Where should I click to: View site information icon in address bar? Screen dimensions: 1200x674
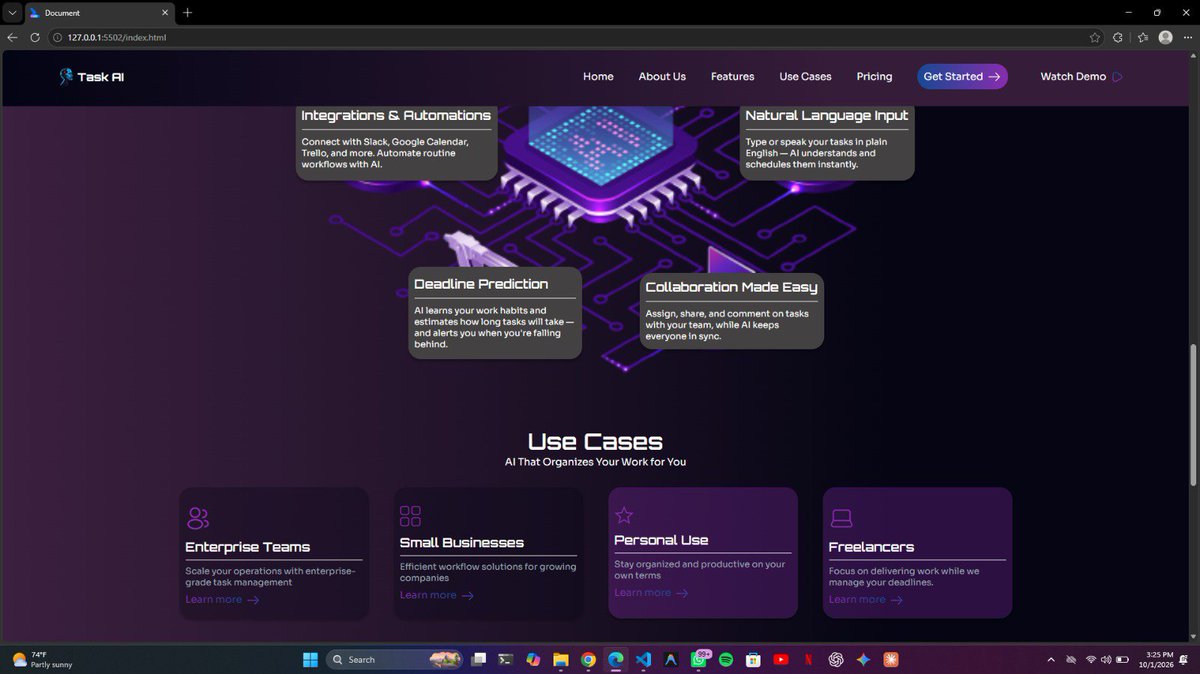point(58,37)
